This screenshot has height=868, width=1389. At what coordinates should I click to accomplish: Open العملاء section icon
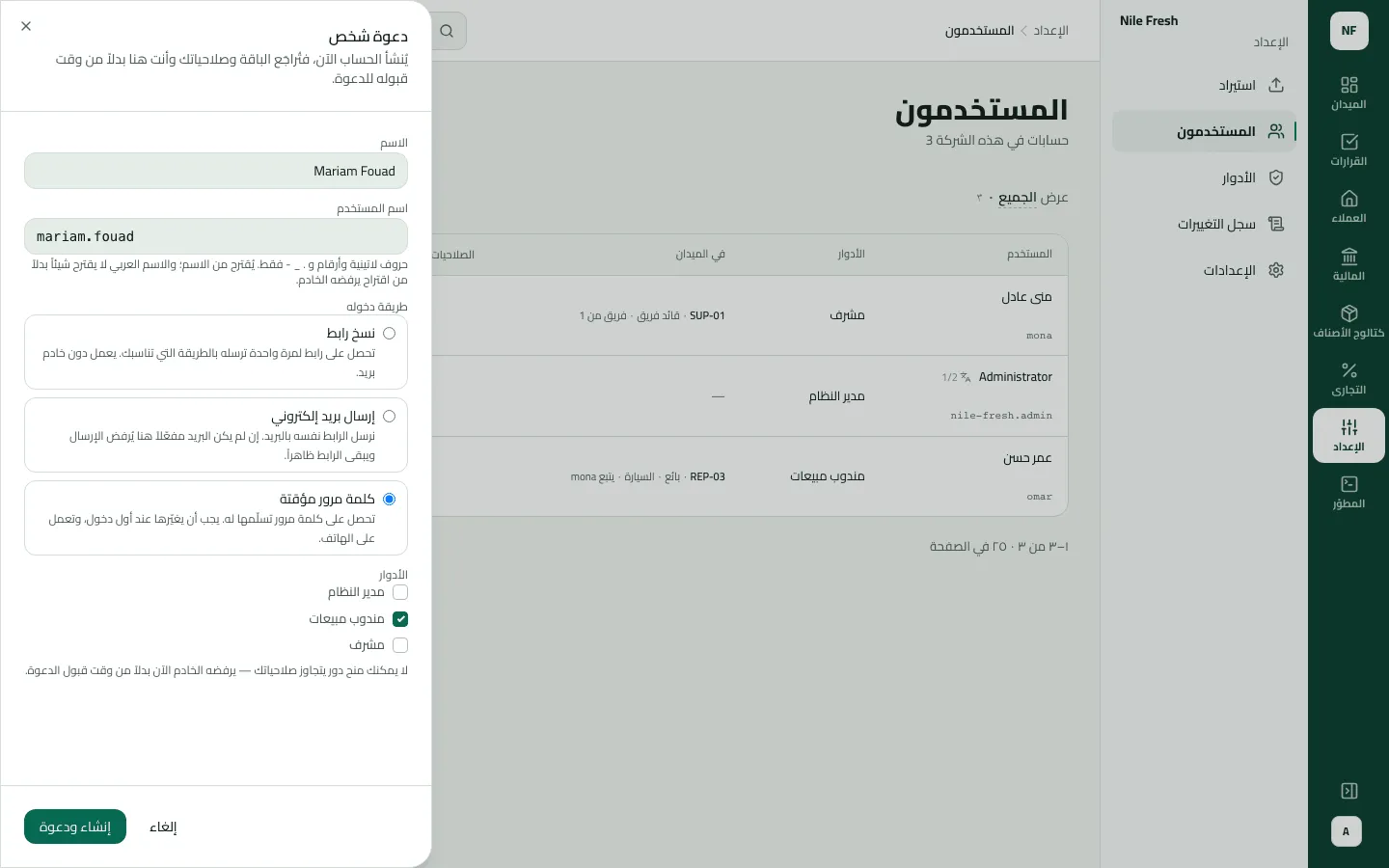[x=1348, y=206]
